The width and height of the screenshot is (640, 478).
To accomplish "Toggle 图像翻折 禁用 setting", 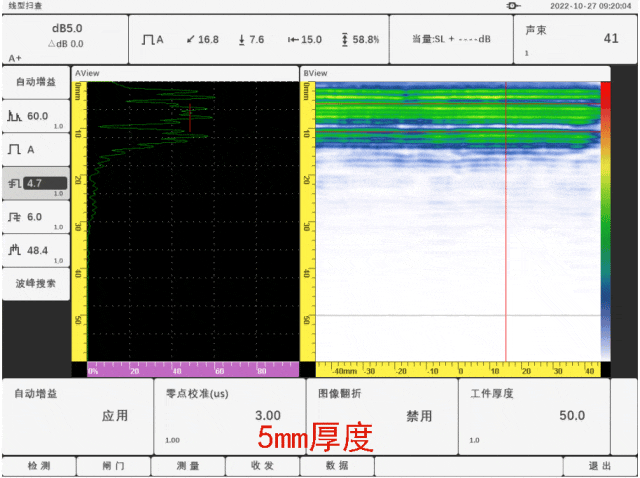I will pyautogui.click(x=382, y=416).
